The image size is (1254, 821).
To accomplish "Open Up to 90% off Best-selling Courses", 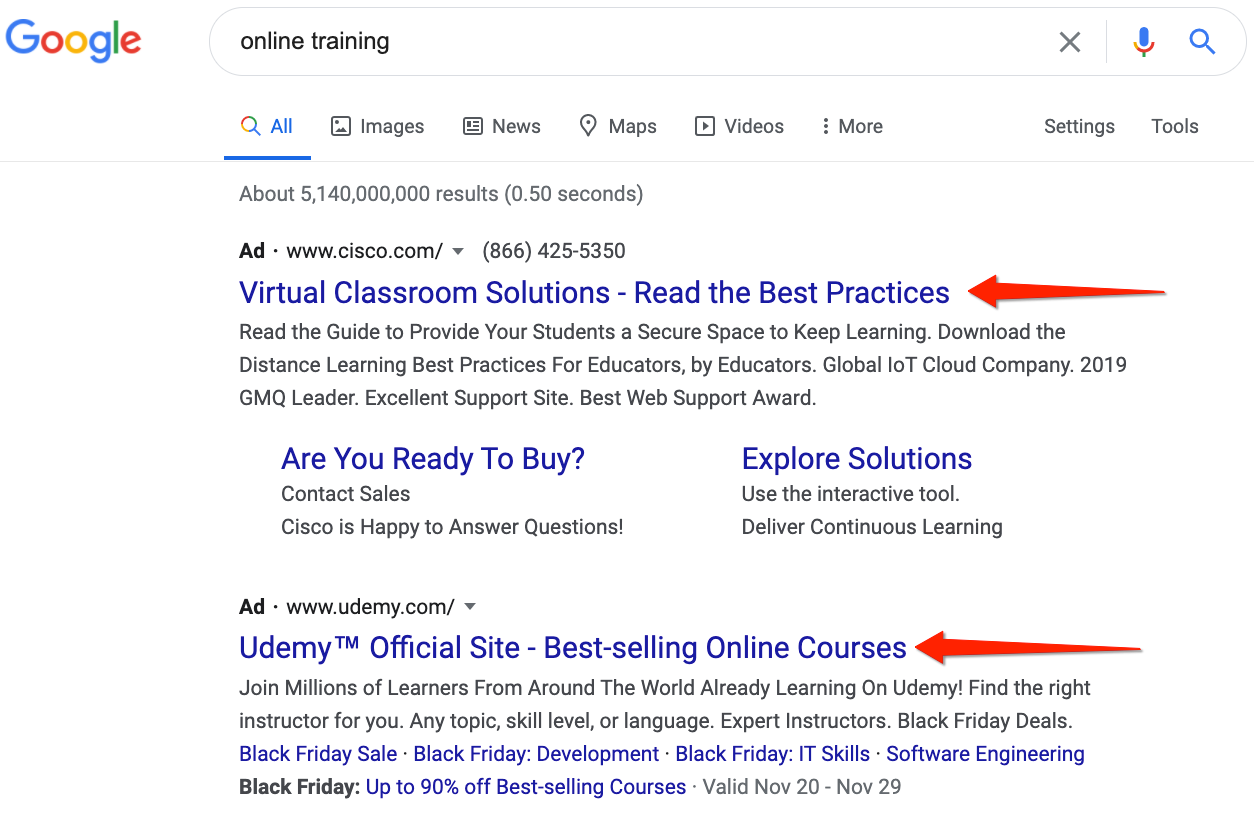I will tap(526, 787).
